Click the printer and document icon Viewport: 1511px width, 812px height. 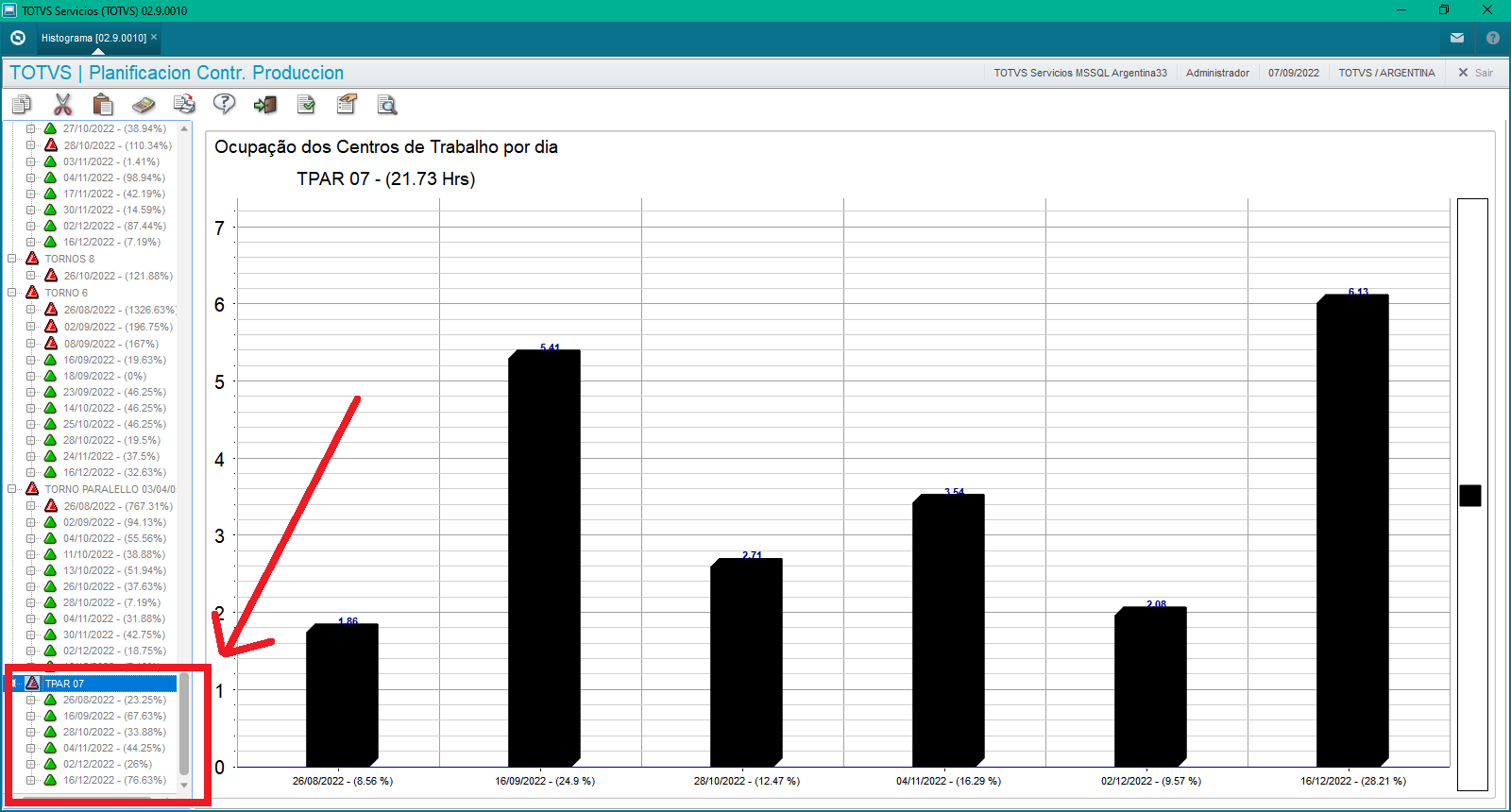184,104
